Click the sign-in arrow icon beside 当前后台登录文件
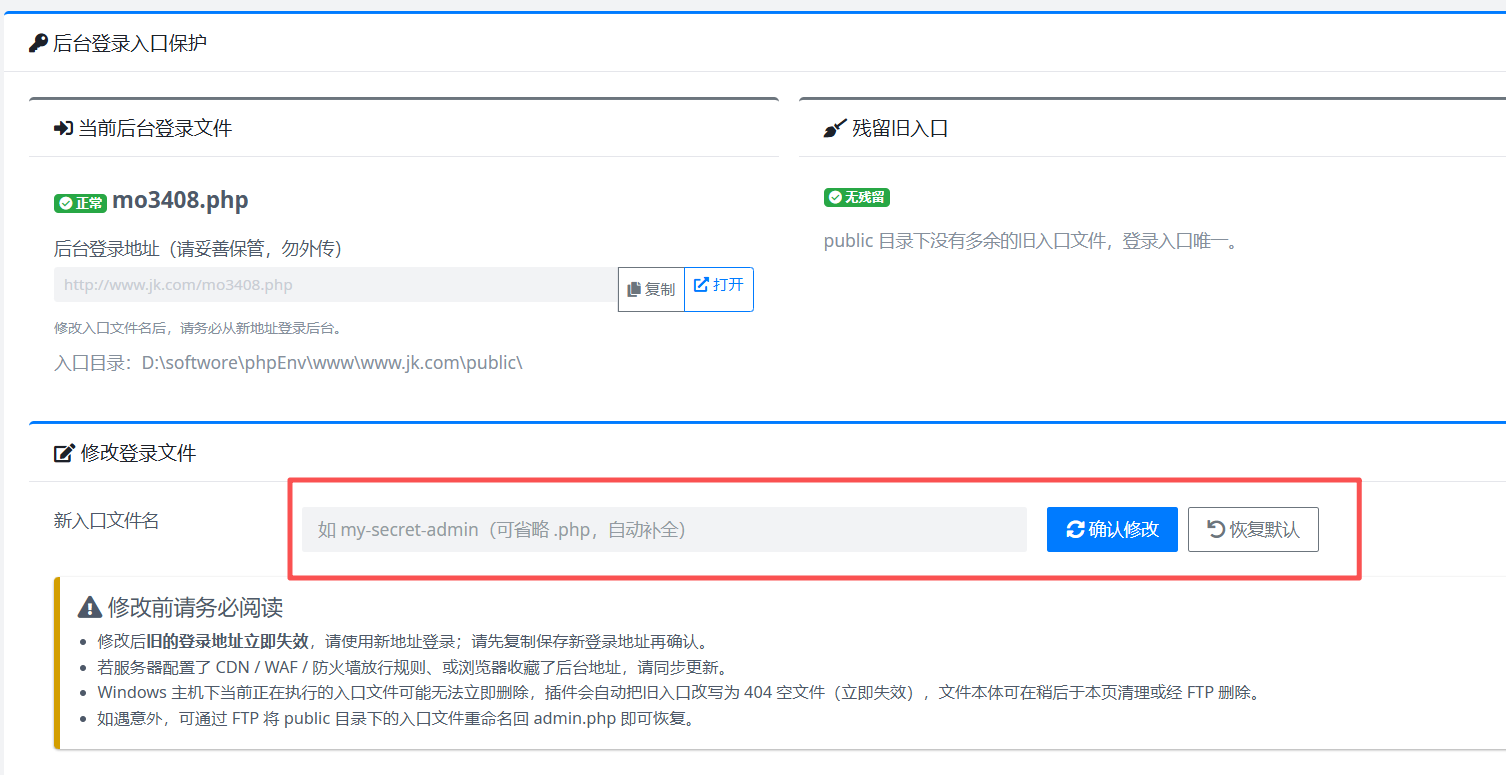1506x775 pixels. pyautogui.click(x=63, y=128)
